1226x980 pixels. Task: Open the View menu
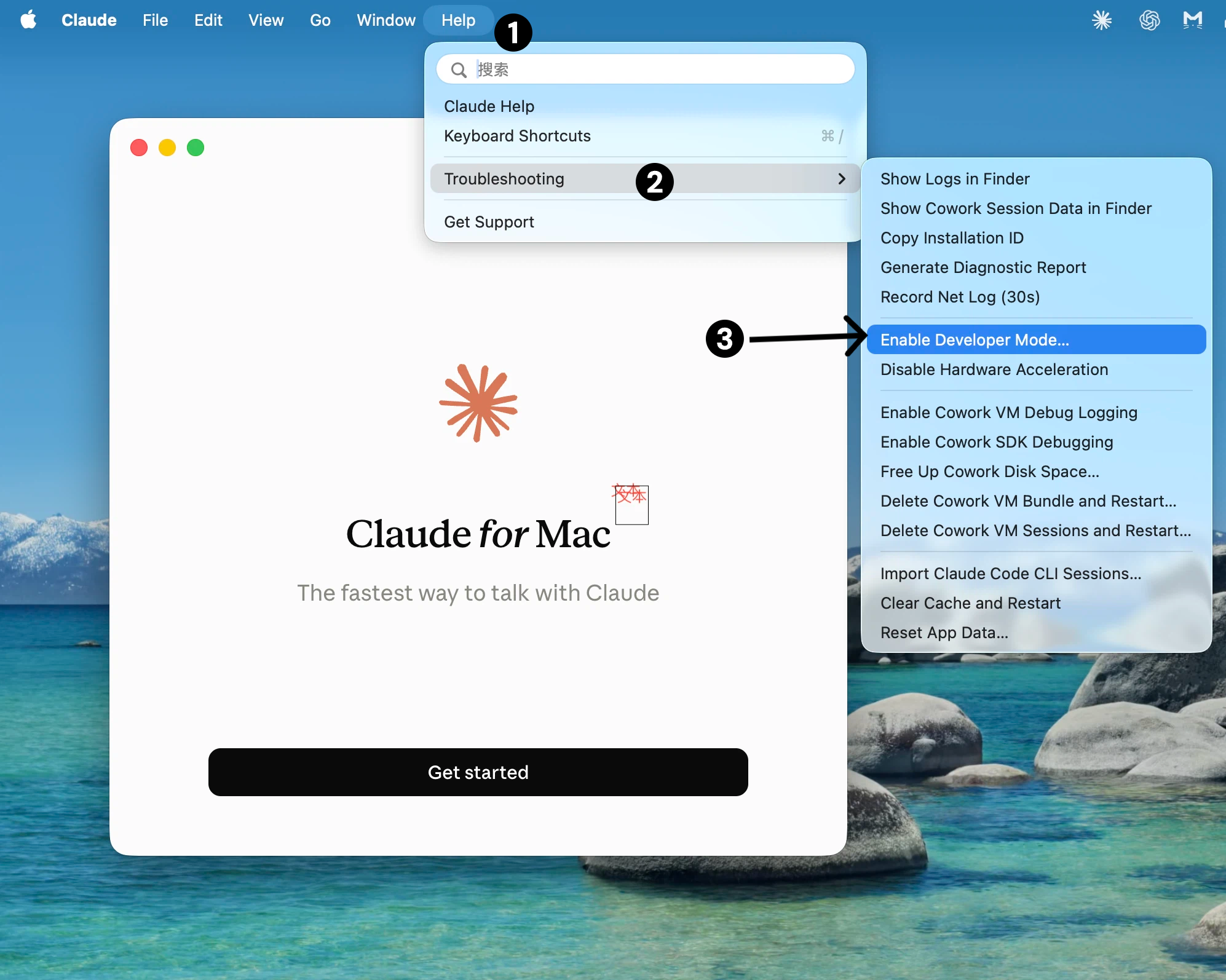(x=266, y=20)
